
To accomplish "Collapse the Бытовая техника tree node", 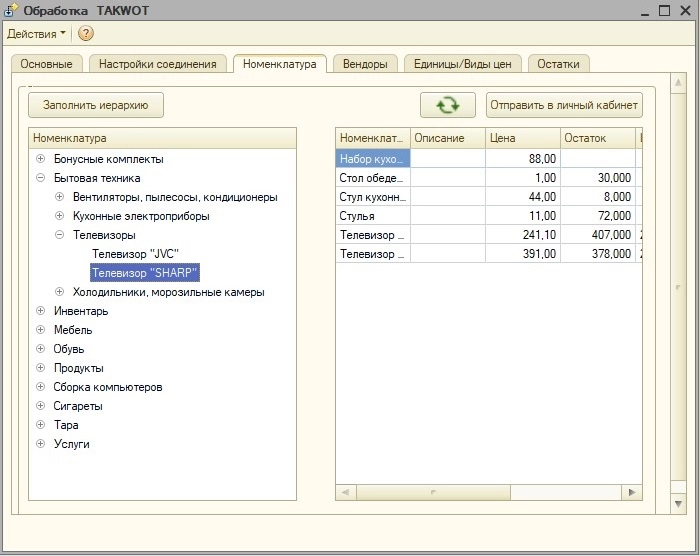I will [41, 178].
